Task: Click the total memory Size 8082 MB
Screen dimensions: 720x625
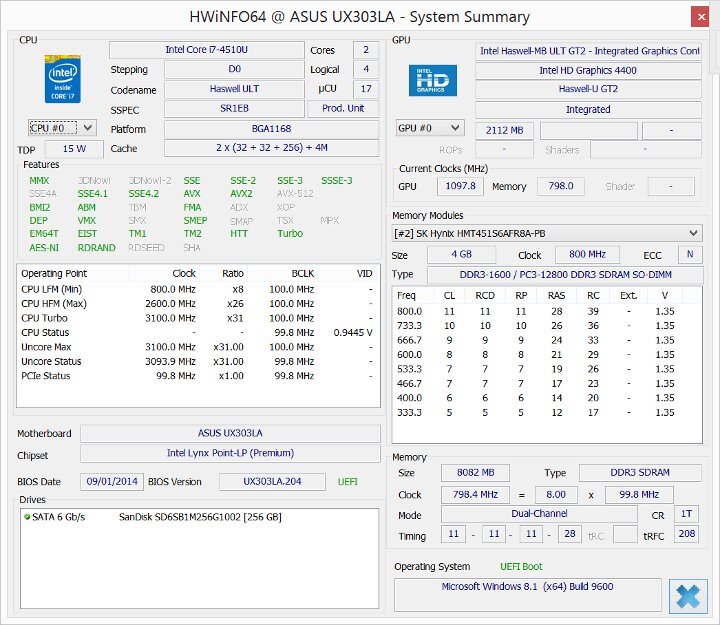Action: click(475, 473)
